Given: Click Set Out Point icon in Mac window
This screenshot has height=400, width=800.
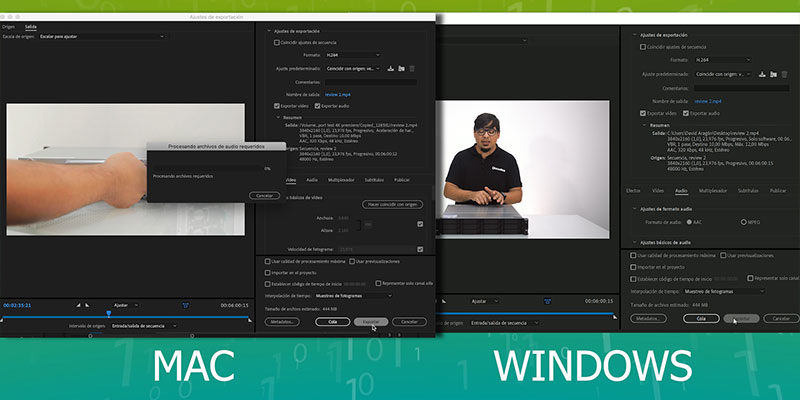Looking at the screenshot, I should point(87,305).
